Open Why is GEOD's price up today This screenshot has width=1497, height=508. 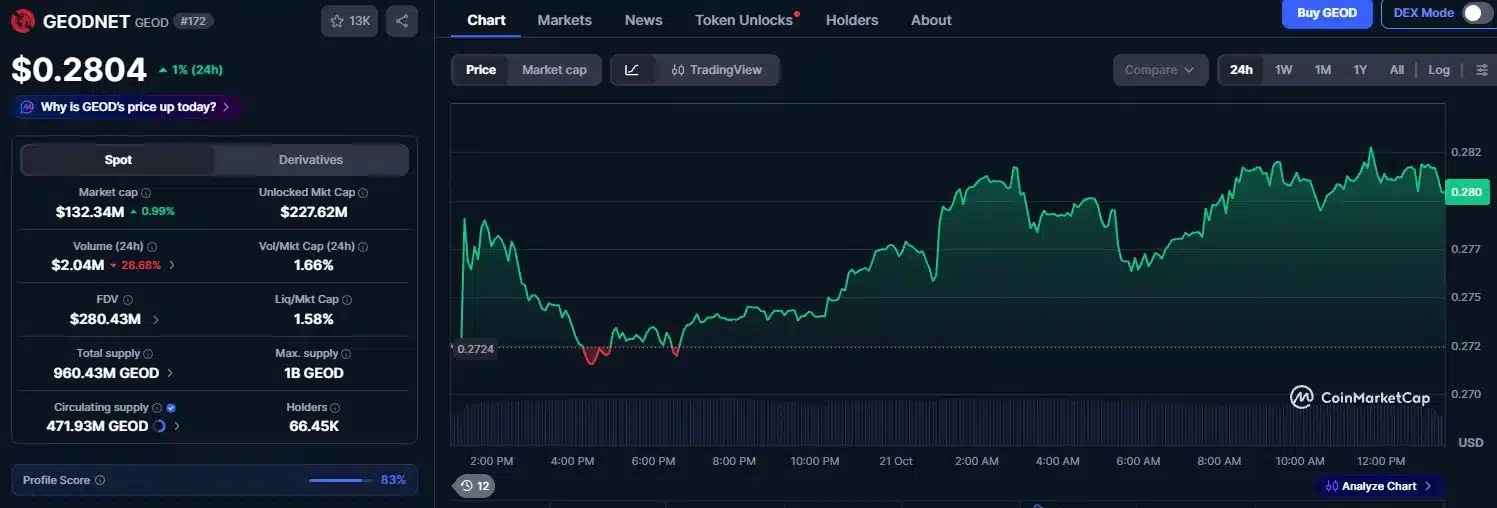tap(126, 107)
